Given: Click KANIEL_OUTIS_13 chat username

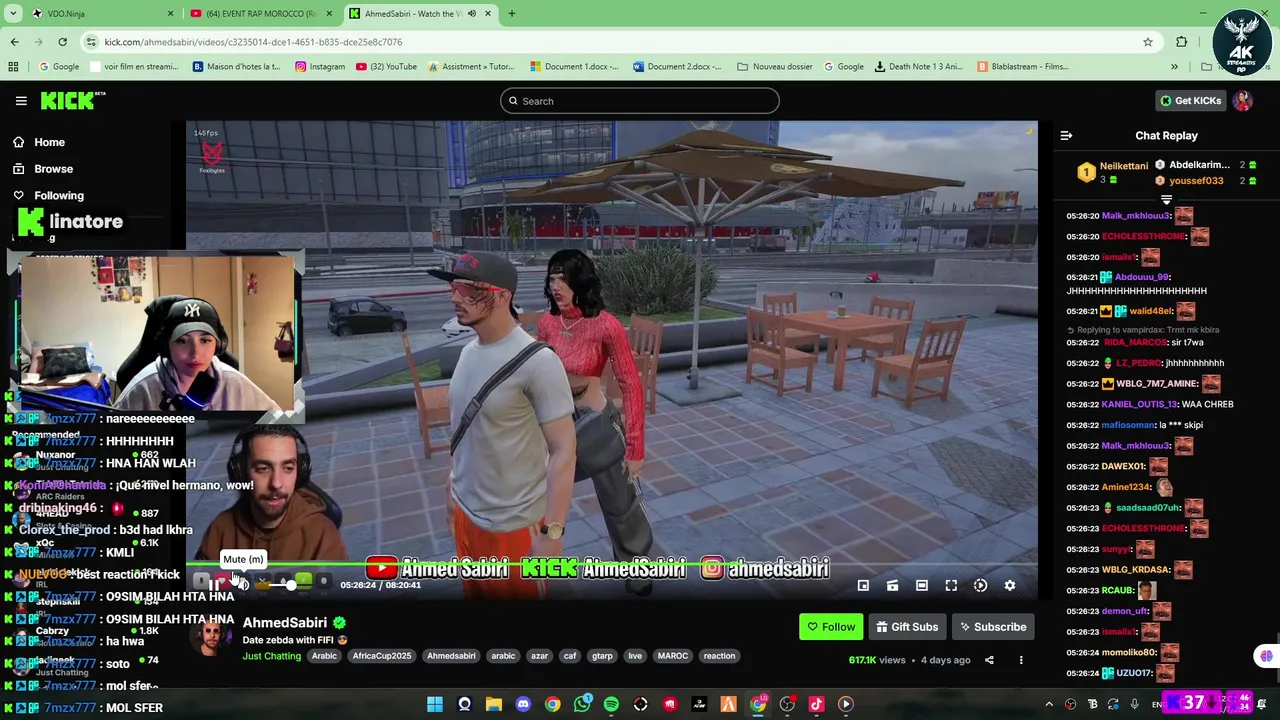Looking at the screenshot, I should click(1139, 404).
